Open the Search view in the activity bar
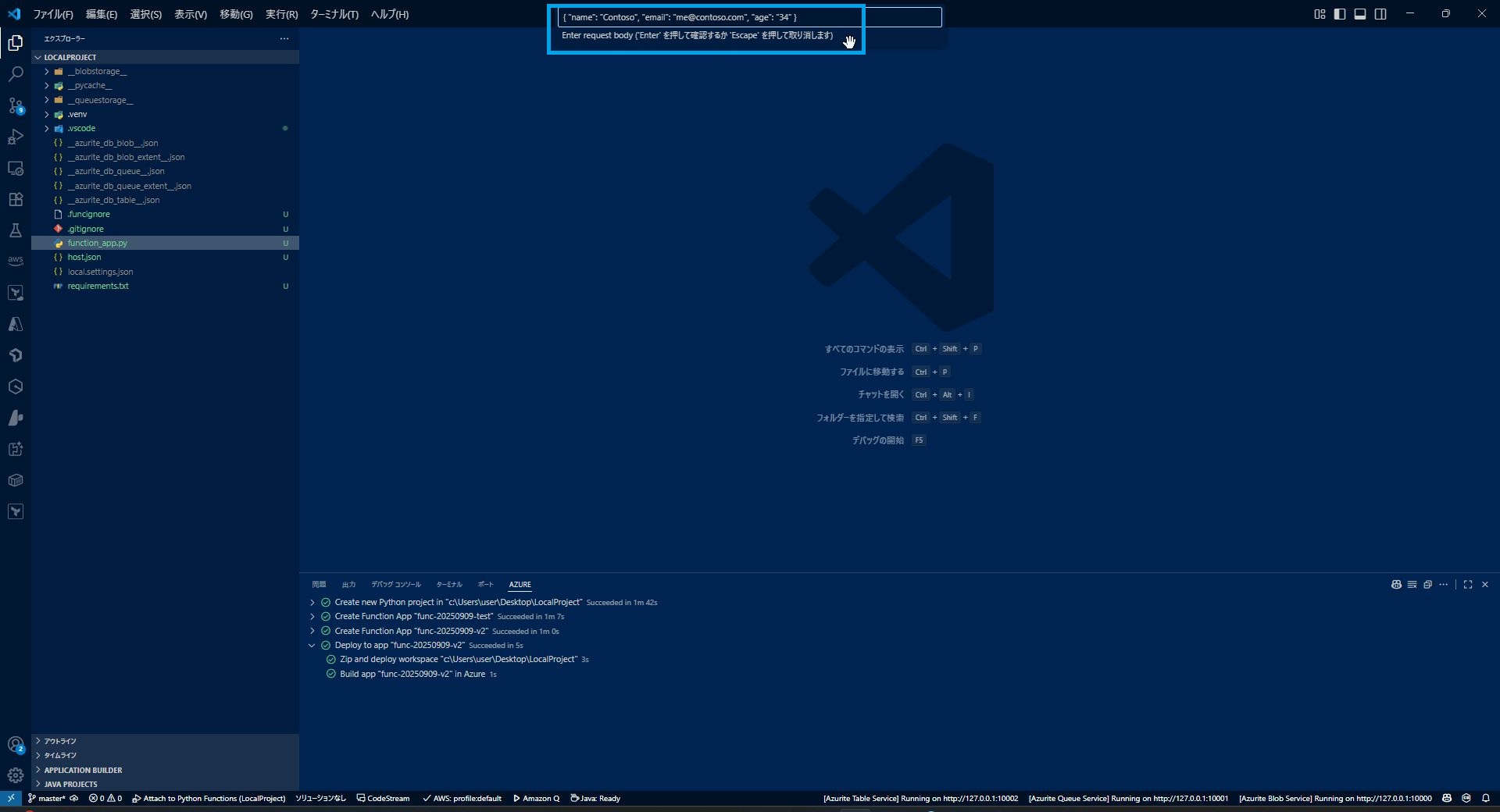Screen dimensions: 1500x812 coord(16,73)
